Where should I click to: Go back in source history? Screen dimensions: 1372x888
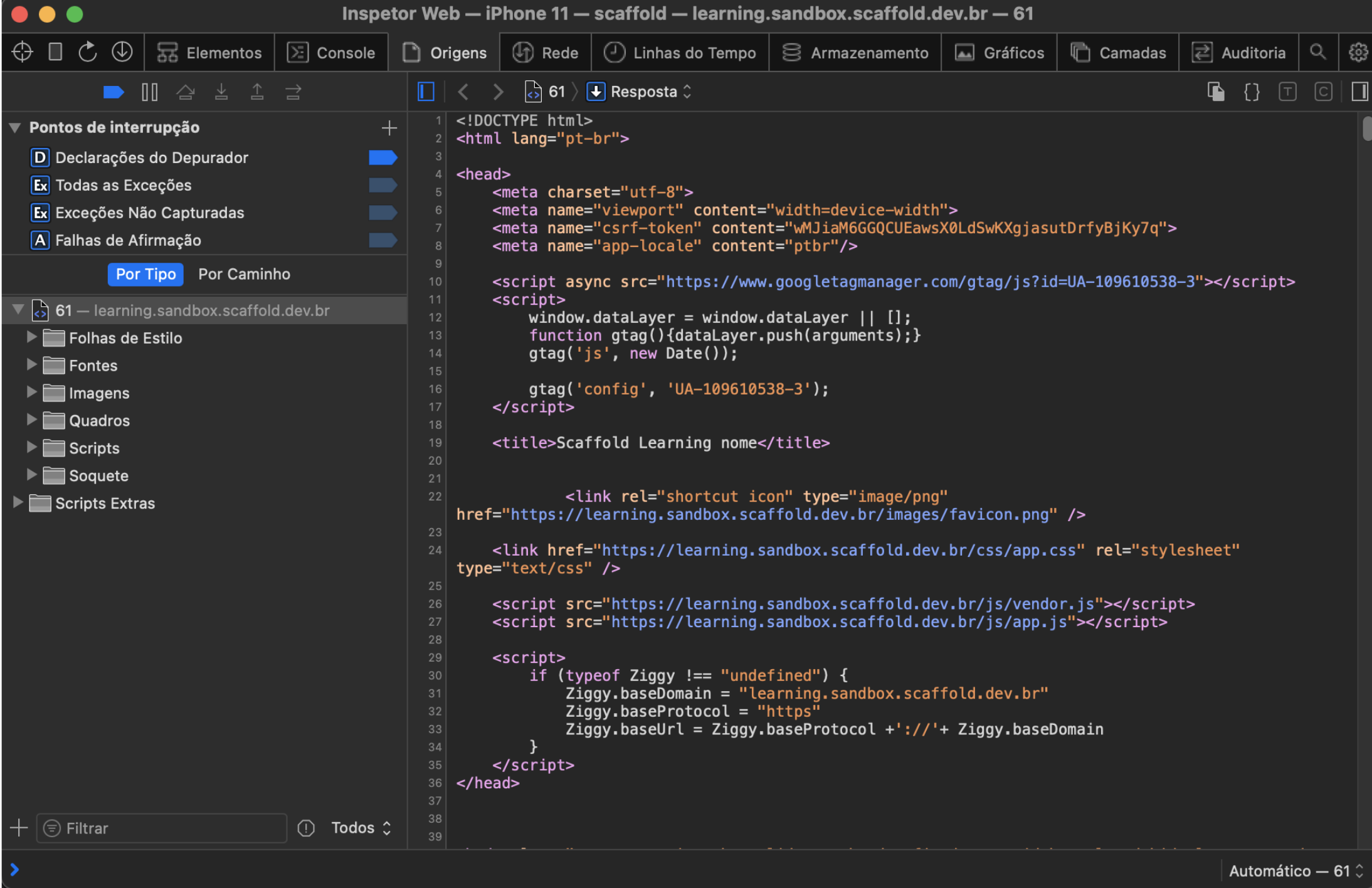point(463,92)
